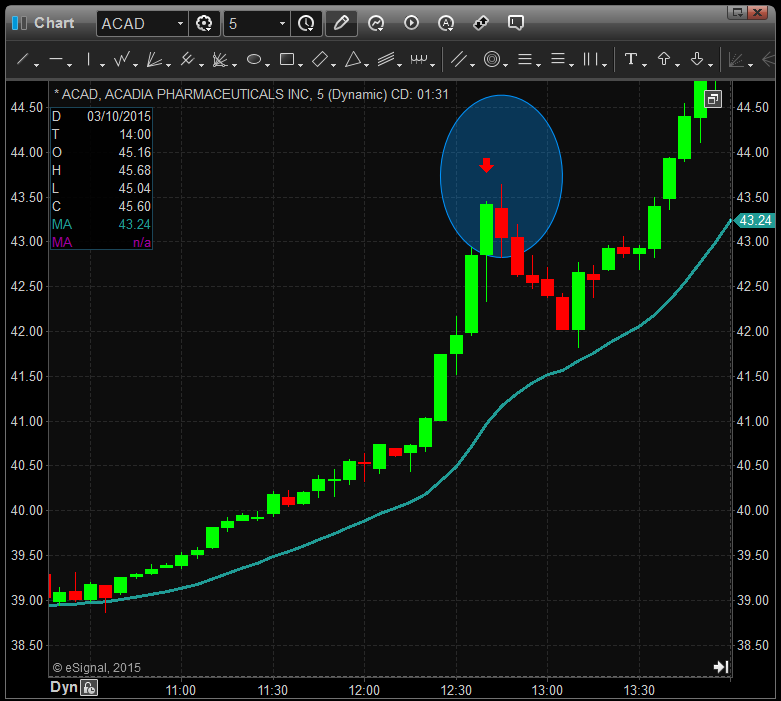
Task: Click the Chart window icon beside title
Action: 19,23
